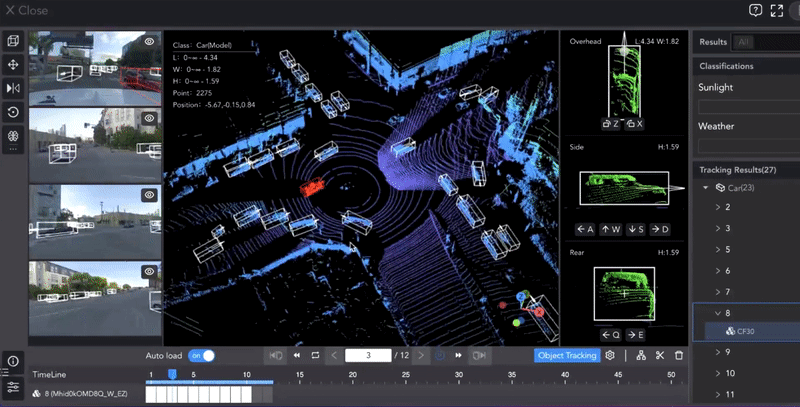This screenshot has height=407, width=800.
Task: Delete with the trash icon
Action: pos(679,355)
